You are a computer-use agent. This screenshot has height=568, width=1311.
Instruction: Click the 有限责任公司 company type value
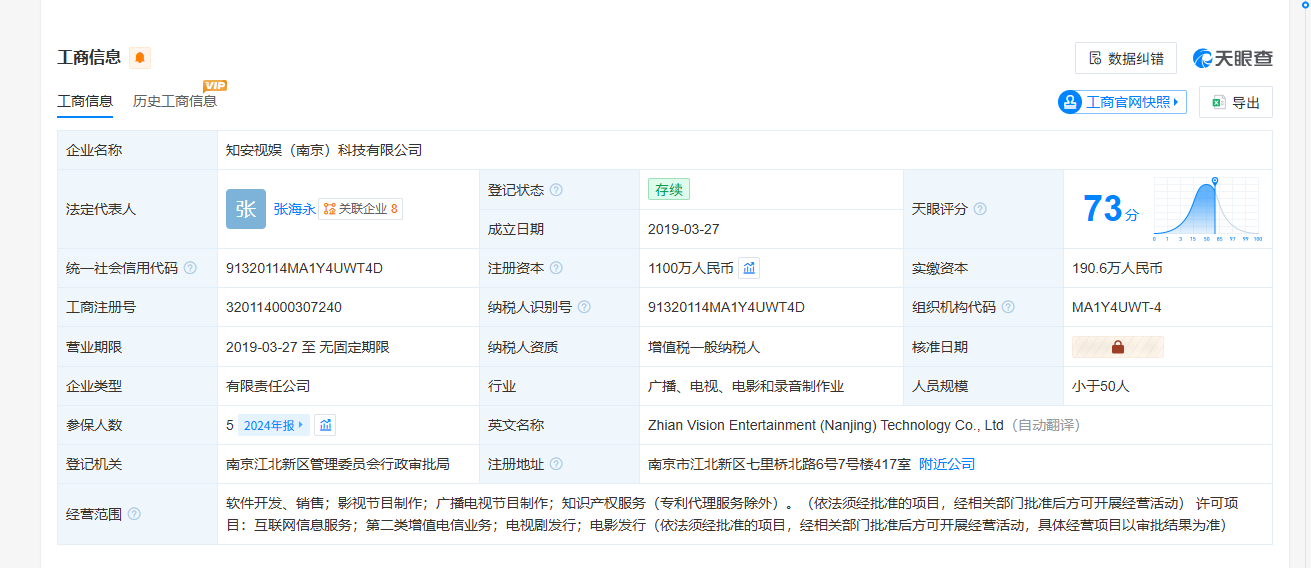pos(268,386)
